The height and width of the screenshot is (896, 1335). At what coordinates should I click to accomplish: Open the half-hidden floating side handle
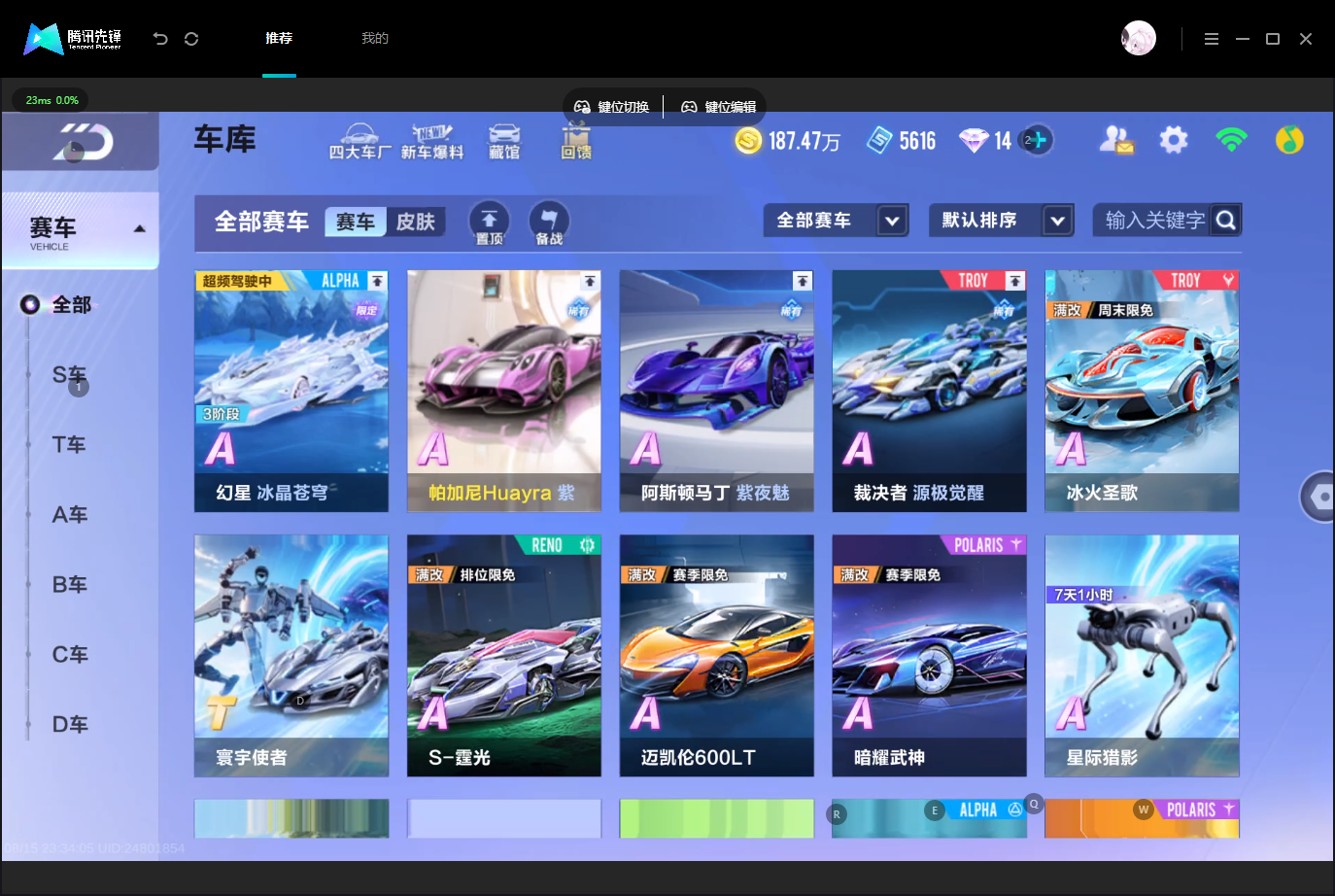(x=1318, y=497)
